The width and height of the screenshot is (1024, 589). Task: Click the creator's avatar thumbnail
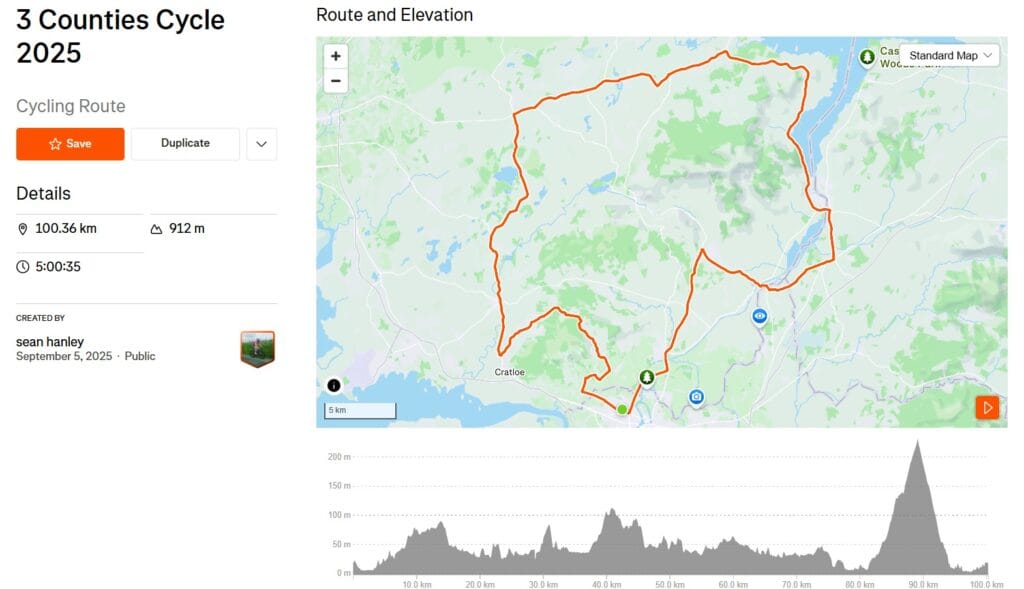(257, 349)
